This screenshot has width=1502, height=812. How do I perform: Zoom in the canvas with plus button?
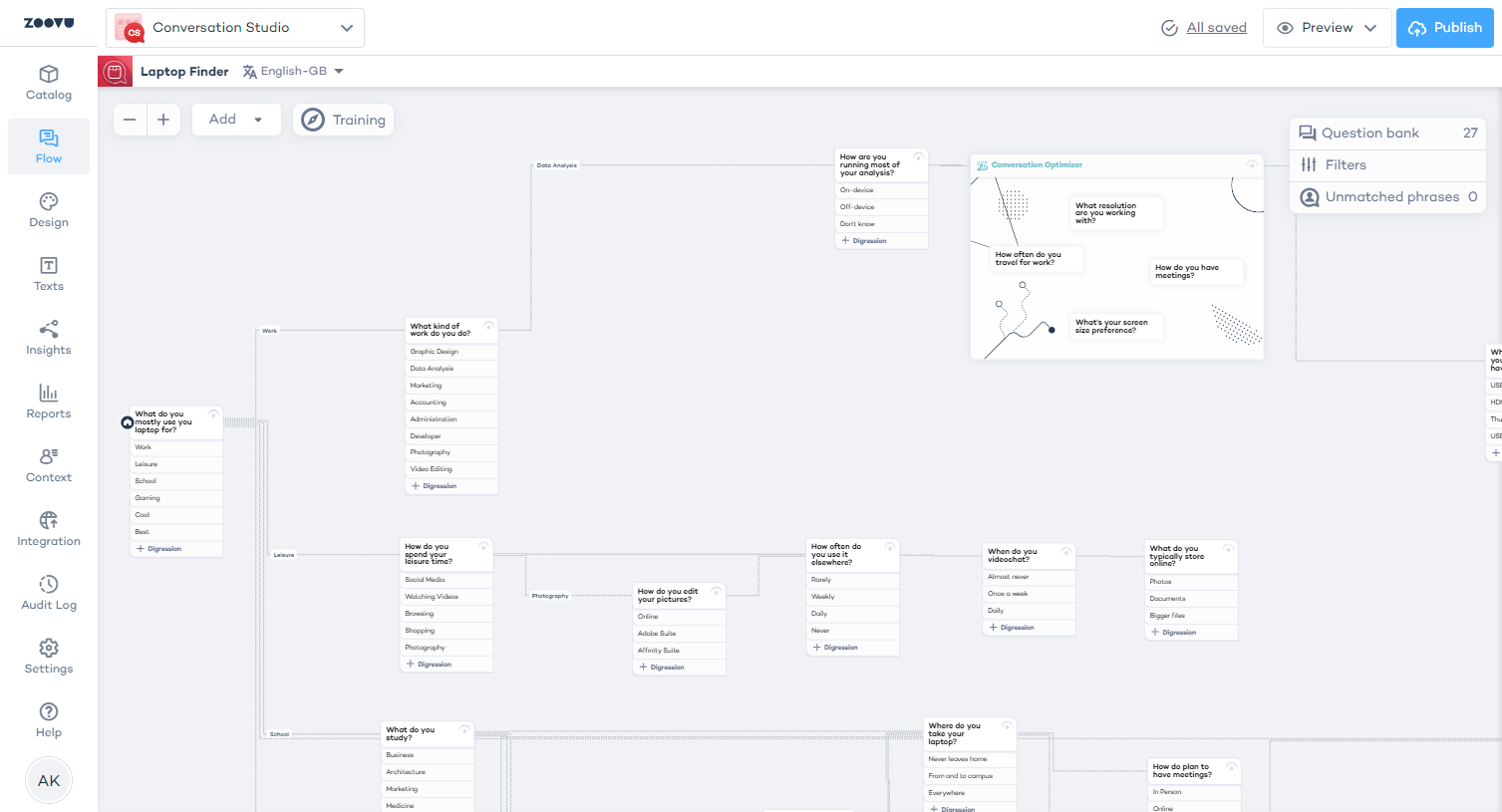pyautogui.click(x=163, y=120)
